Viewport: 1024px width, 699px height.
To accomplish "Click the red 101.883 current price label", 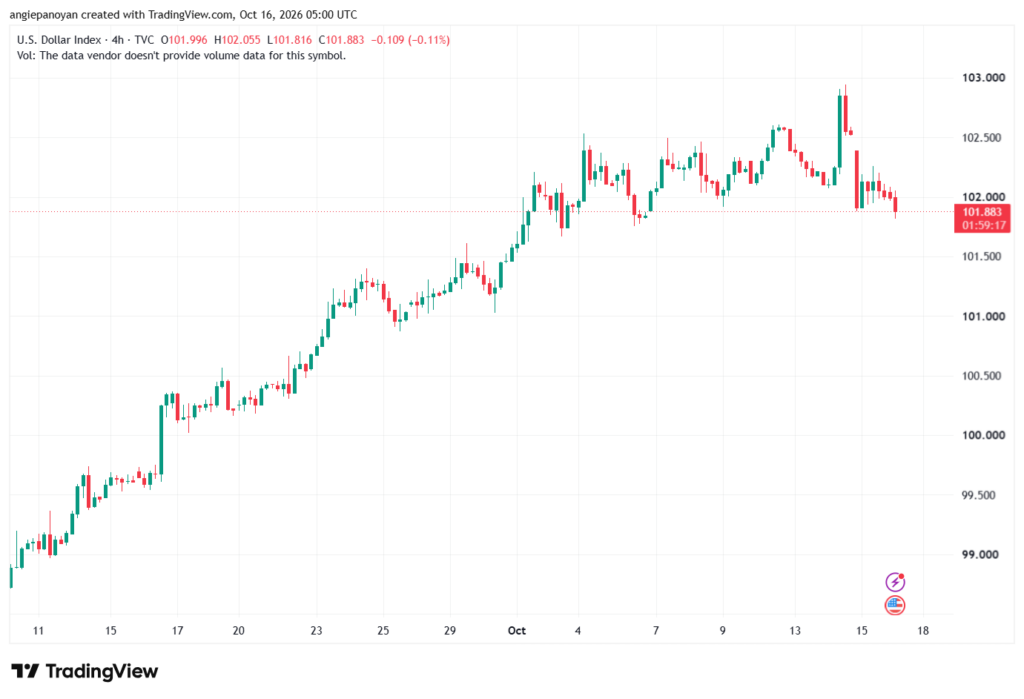I will click(x=982, y=212).
